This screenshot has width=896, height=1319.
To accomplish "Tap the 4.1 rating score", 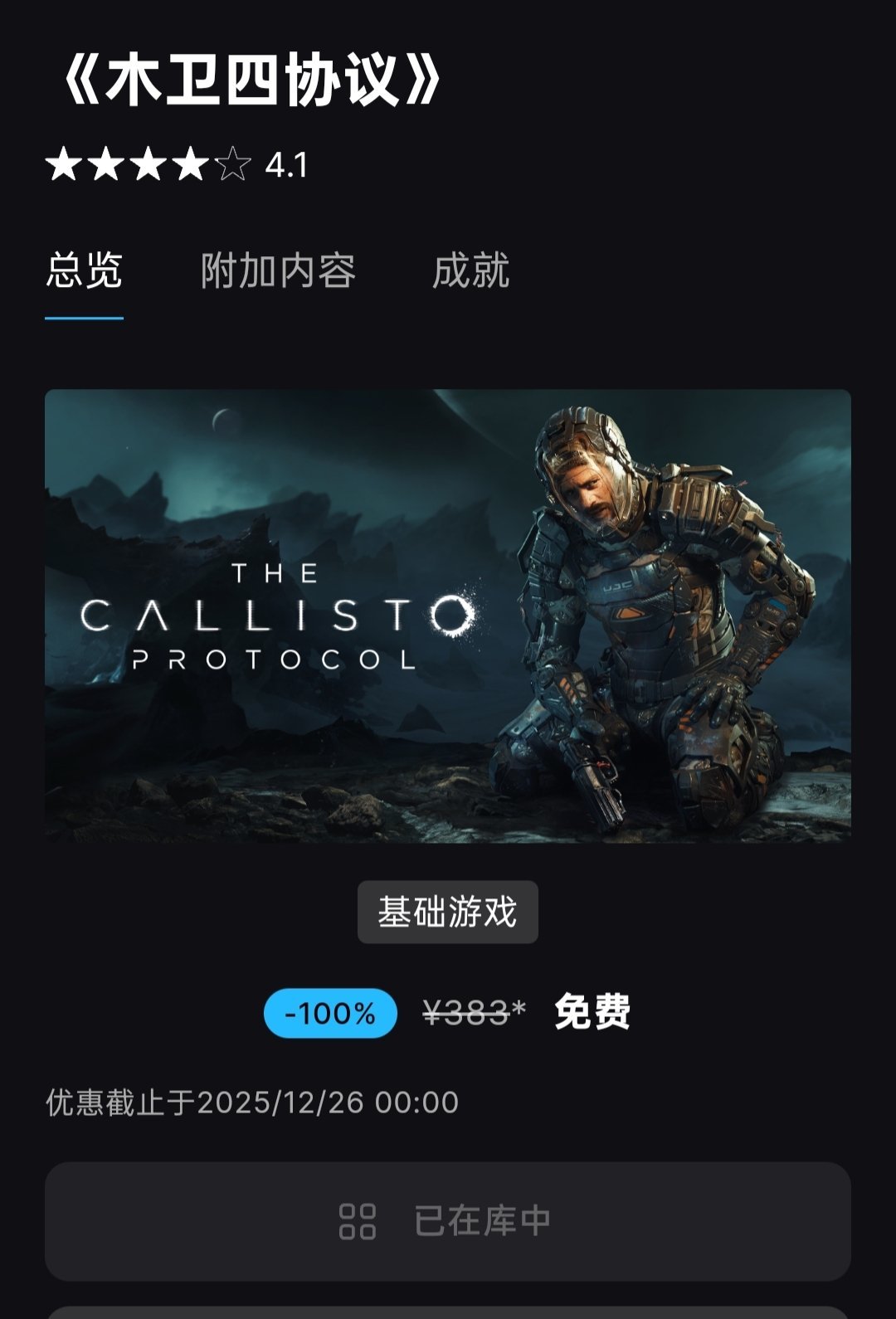I will click(x=286, y=165).
